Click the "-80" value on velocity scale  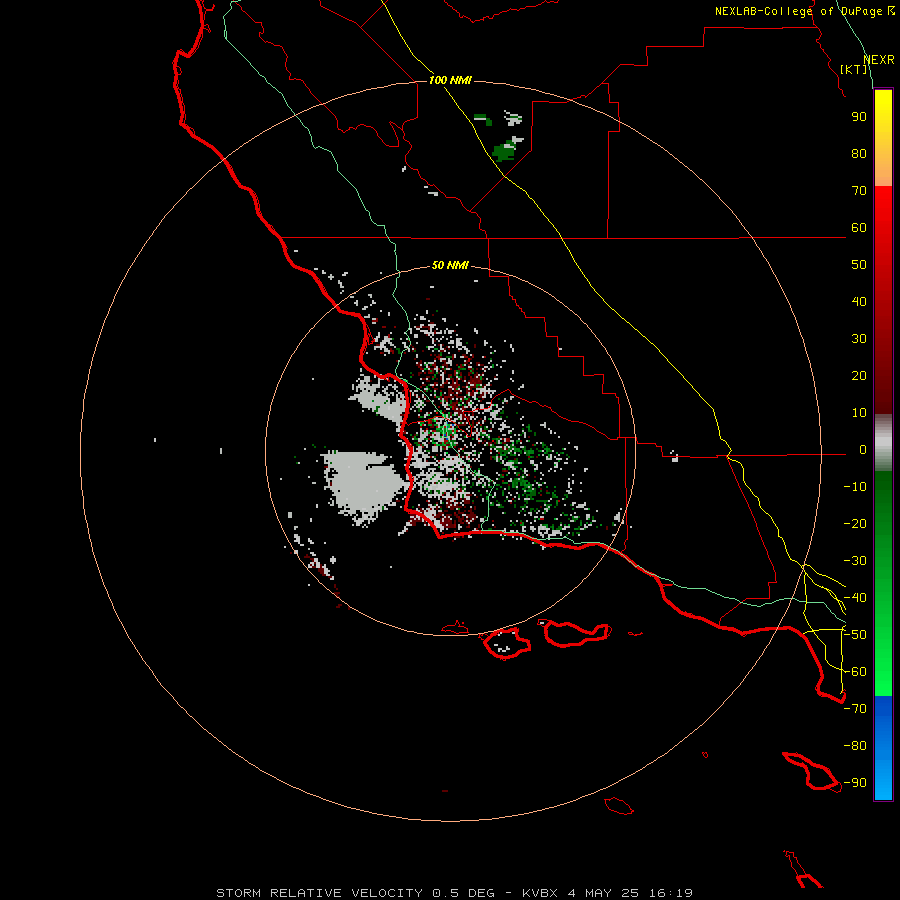pyautogui.click(x=855, y=746)
